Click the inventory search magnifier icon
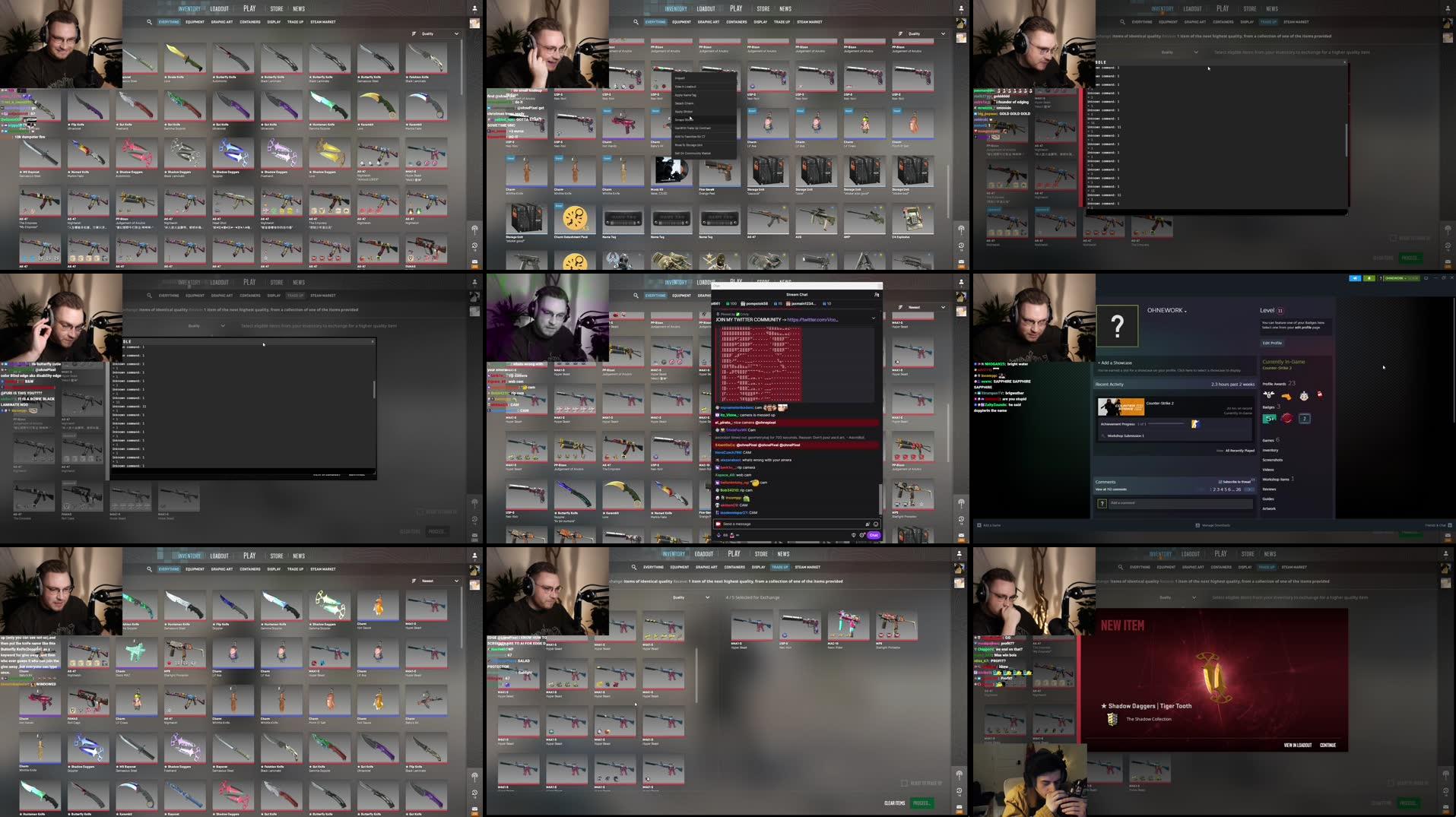 (x=149, y=22)
